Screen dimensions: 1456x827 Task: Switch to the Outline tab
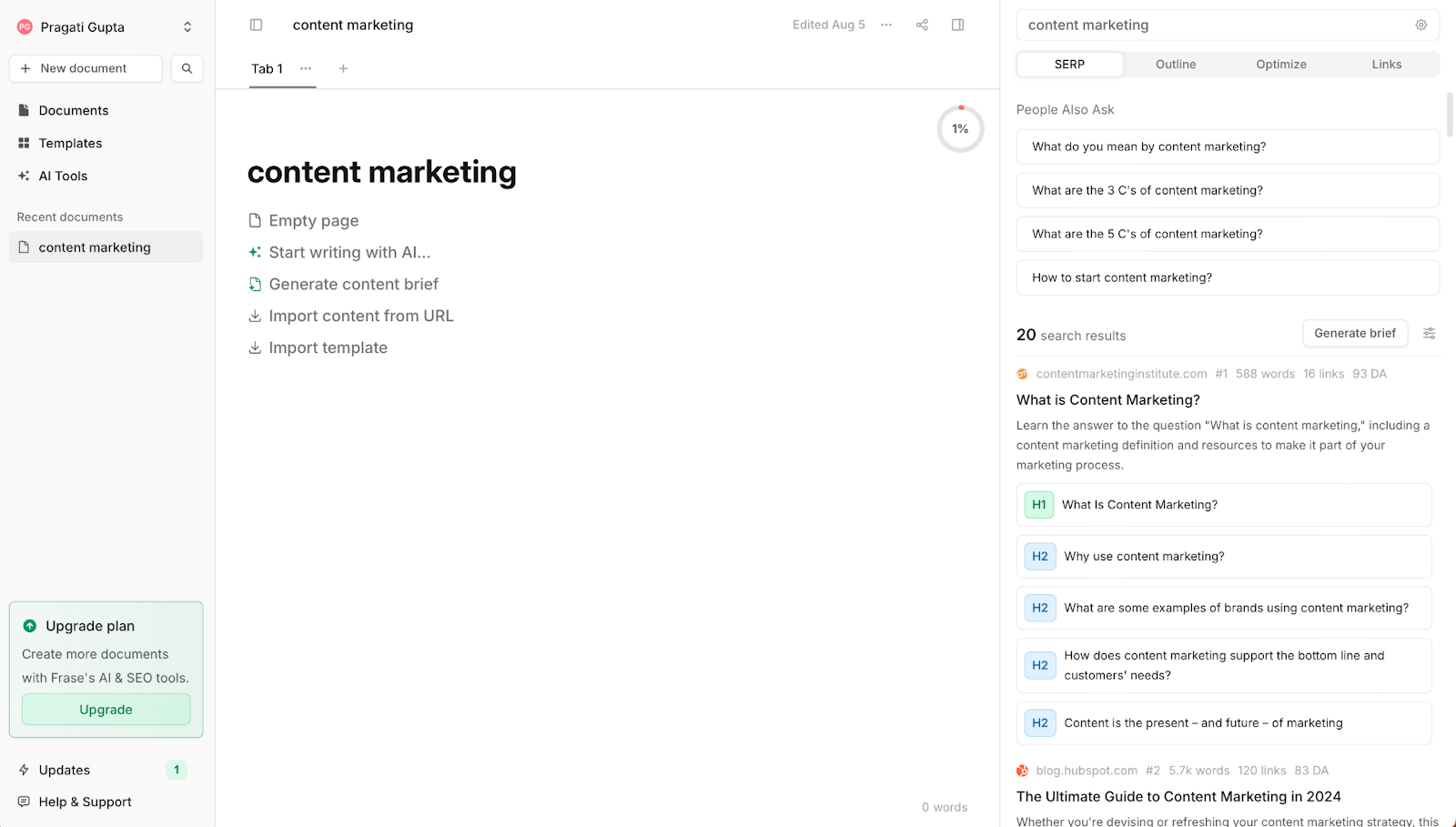pyautogui.click(x=1175, y=64)
